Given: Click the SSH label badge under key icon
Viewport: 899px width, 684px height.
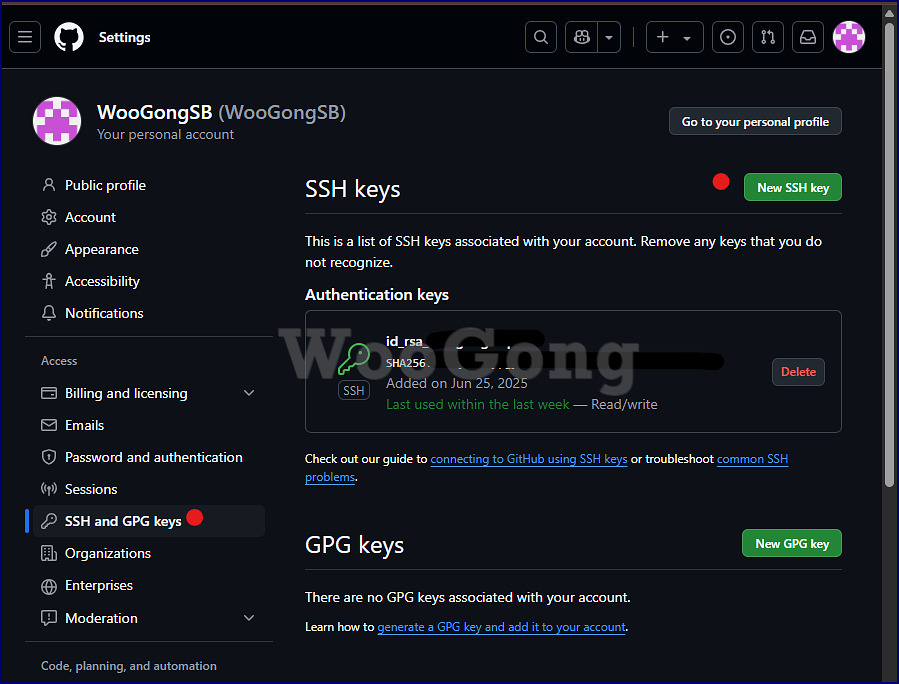Looking at the screenshot, I should pos(354,391).
